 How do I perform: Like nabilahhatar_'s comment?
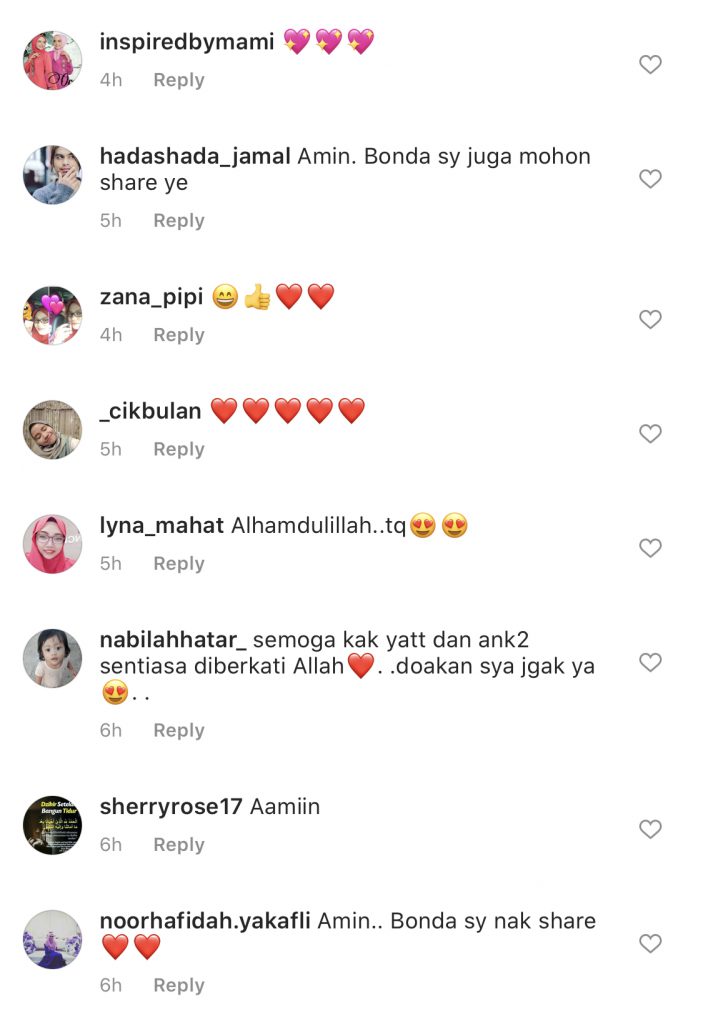pyautogui.click(x=650, y=662)
